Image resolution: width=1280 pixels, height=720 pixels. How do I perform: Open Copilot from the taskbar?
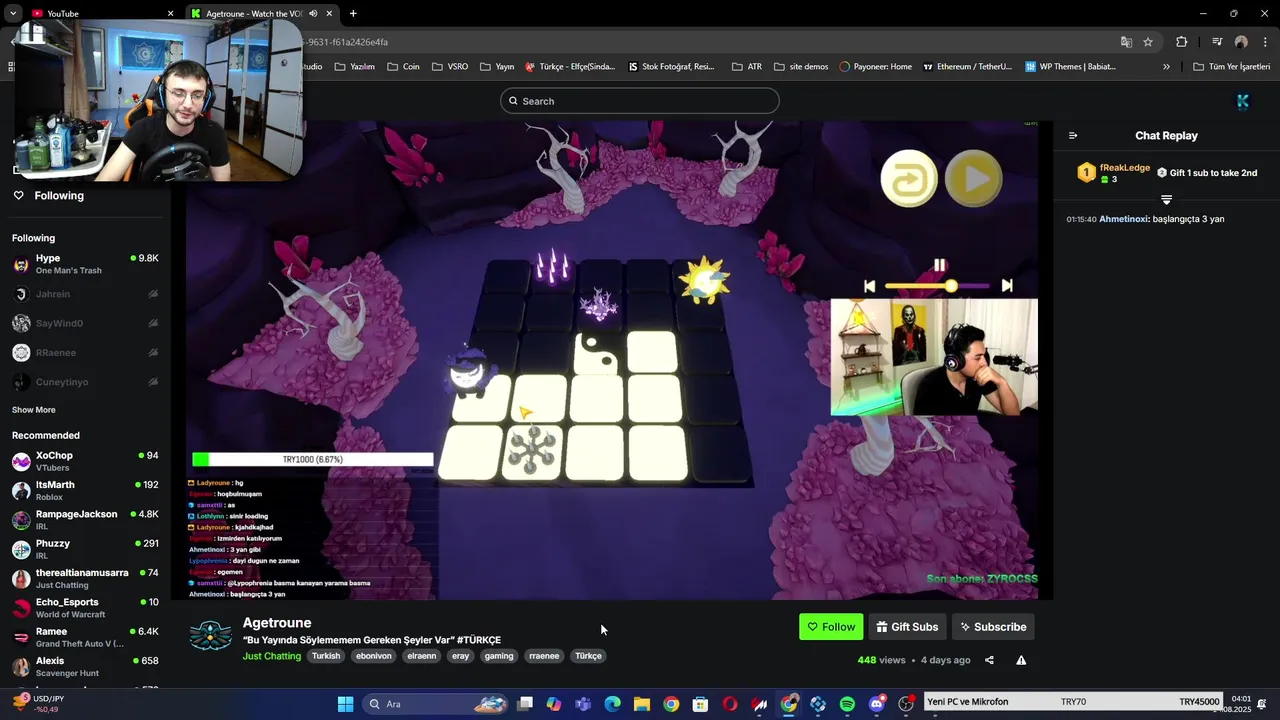click(x=554, y=704)
